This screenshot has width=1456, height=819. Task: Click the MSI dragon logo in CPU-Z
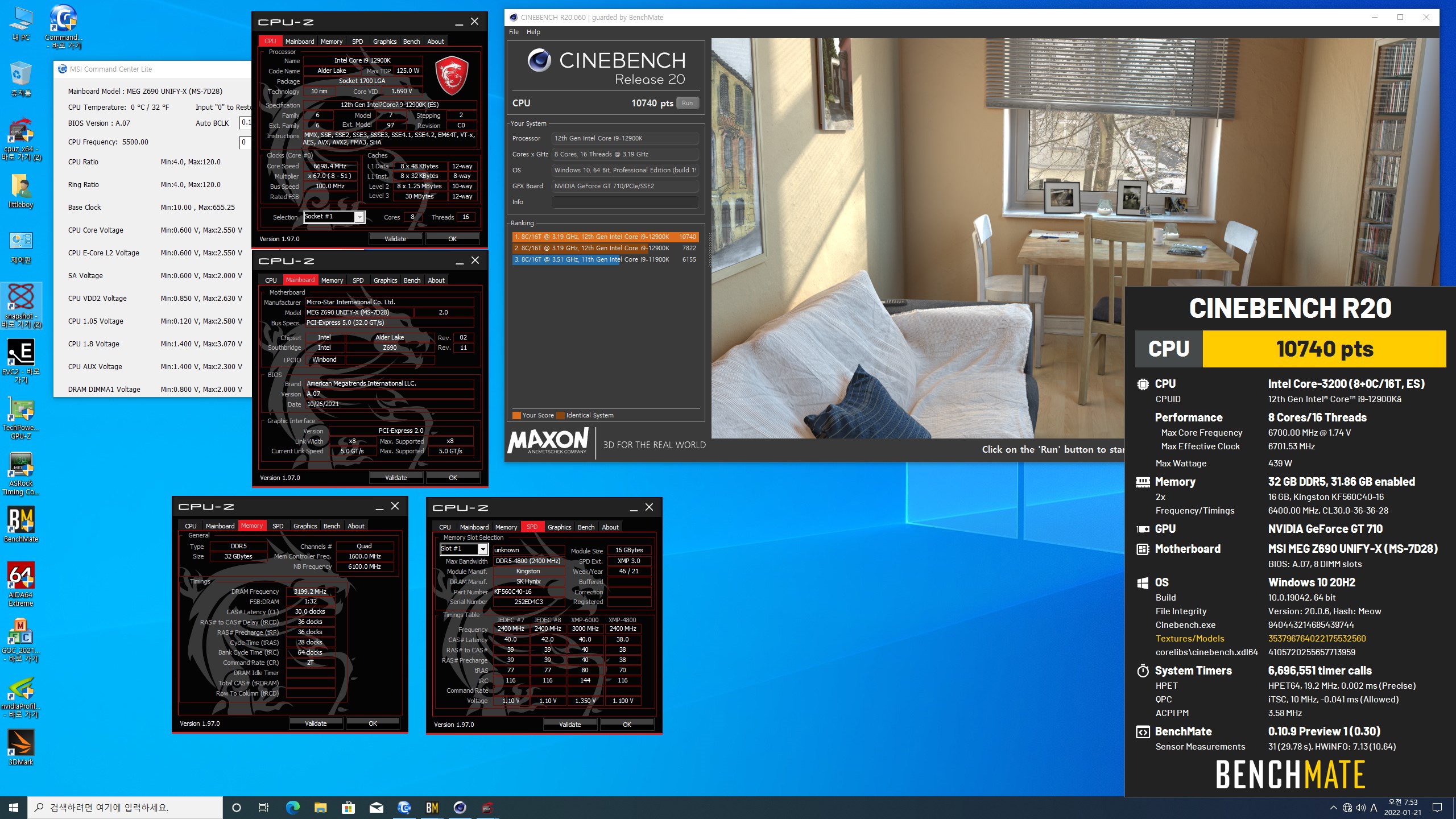click(x=452, y=75)
